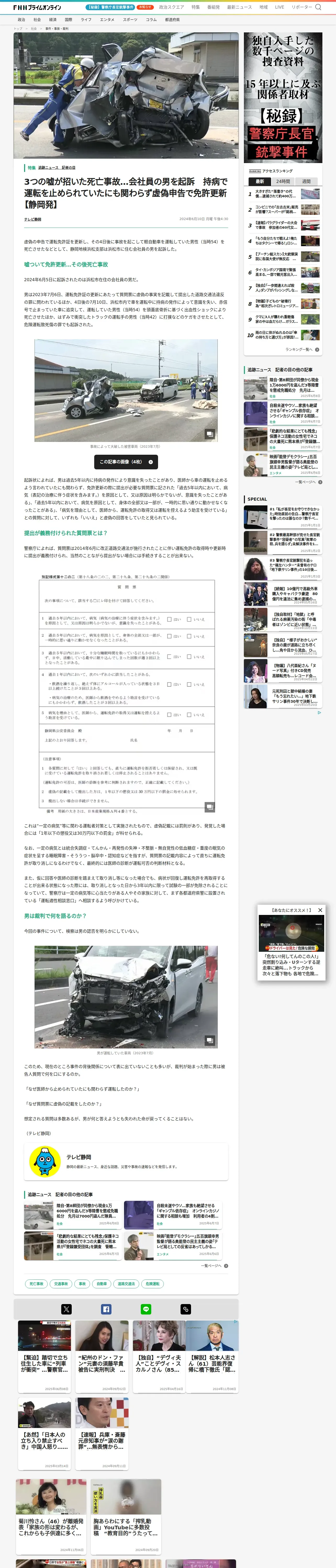Click the ad choices icon under SPECIAL list
The width and height of the screenshot is (336, 1568).
(319, 712)
